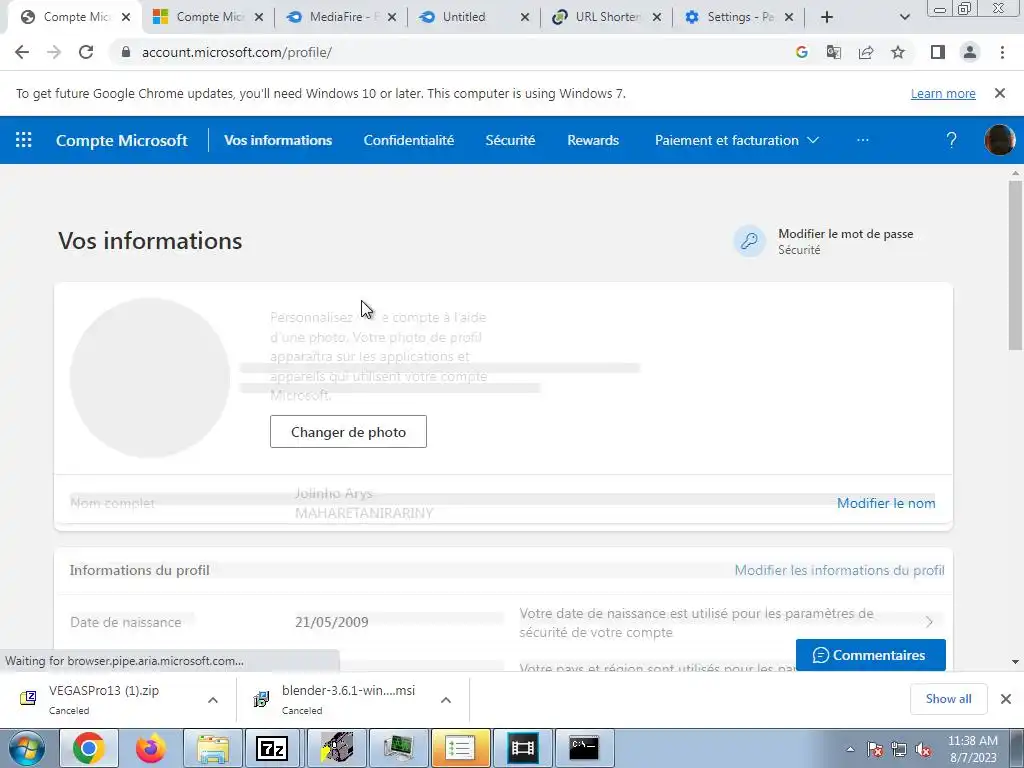Image resolution: width=1024 pixels, height=768 pixels.
Task: Click the Compte Microsoft home link
Action: (x=121, y=140)
